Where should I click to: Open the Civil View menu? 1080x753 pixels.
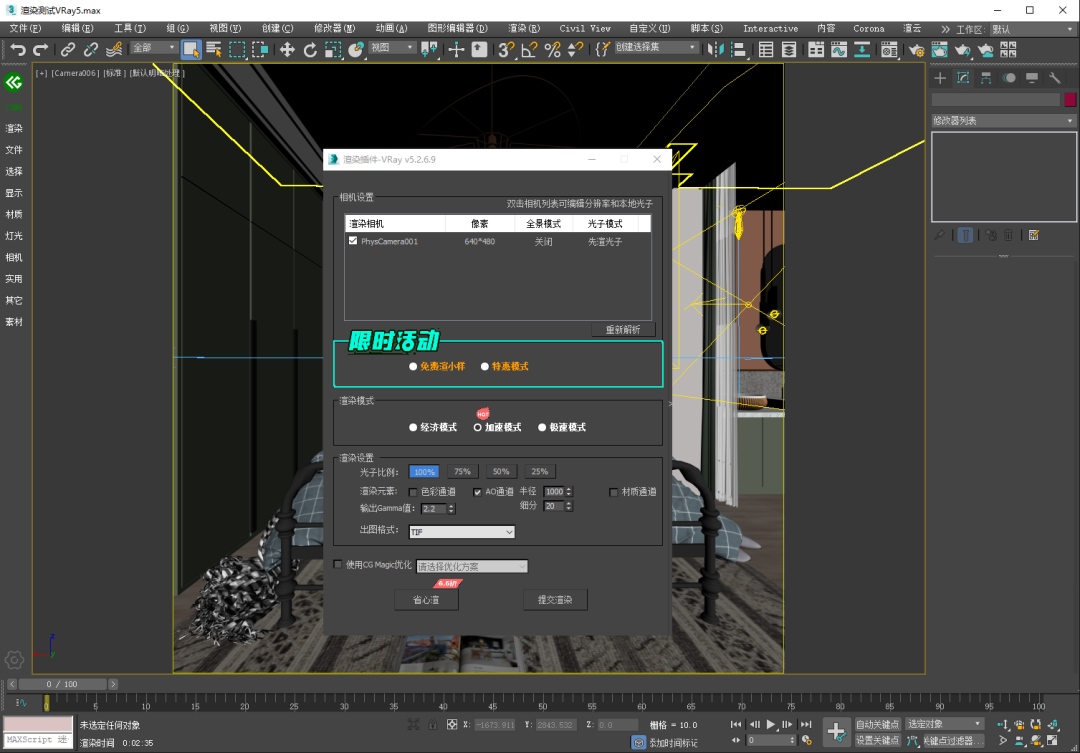(x=585, y=28)
